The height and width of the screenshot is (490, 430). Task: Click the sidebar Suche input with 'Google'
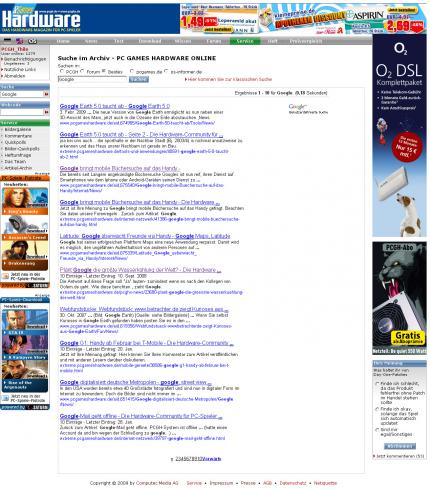coord(22,94)
